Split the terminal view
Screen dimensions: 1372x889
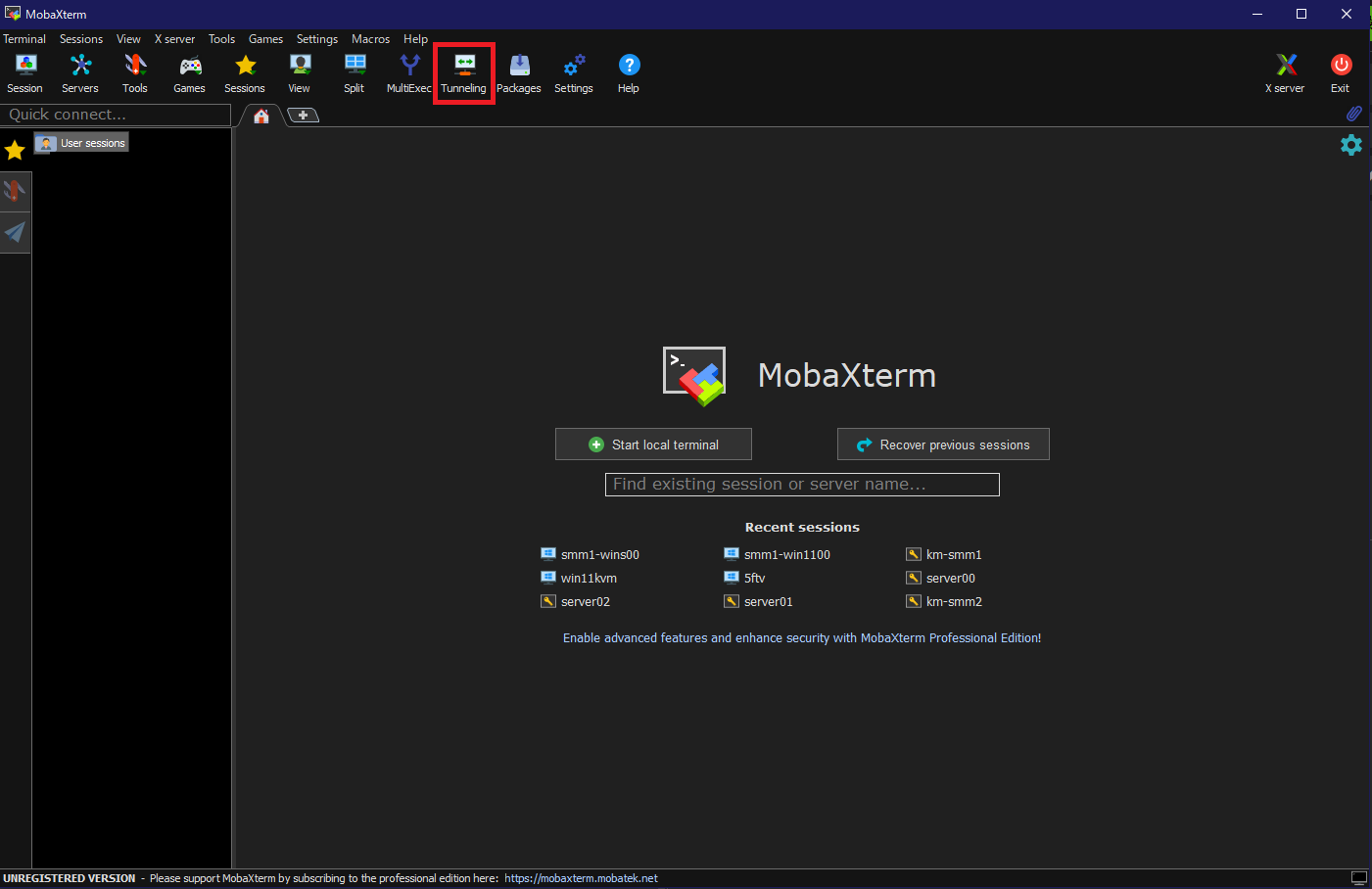tap(354, 71)
